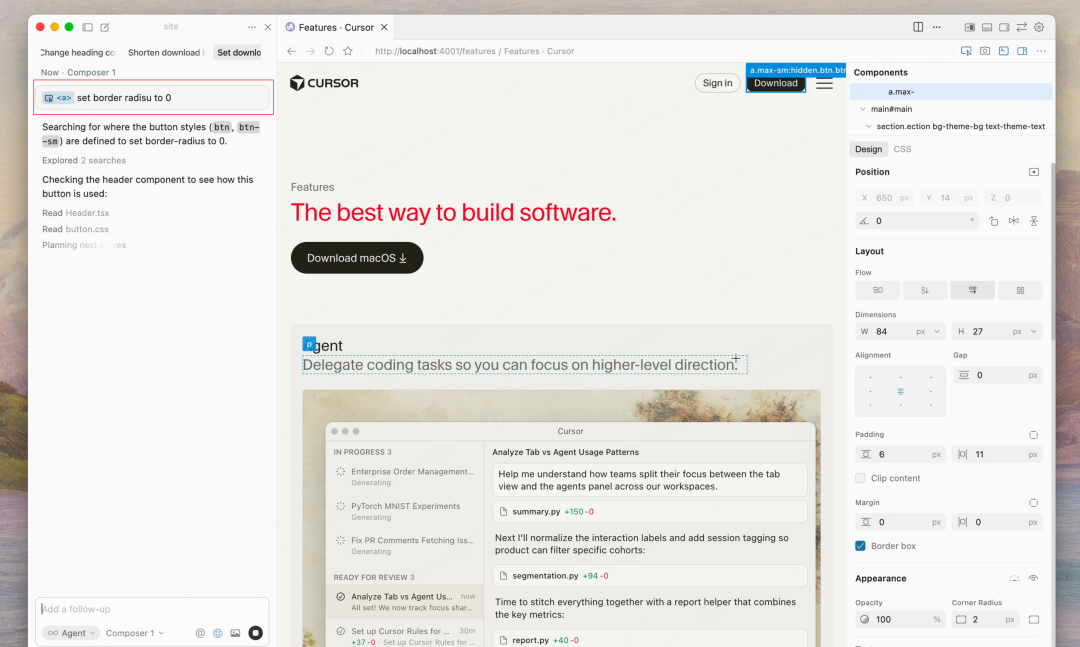Click the rotation angle field
Screen dimensions: 1080x647
point(917,220)
